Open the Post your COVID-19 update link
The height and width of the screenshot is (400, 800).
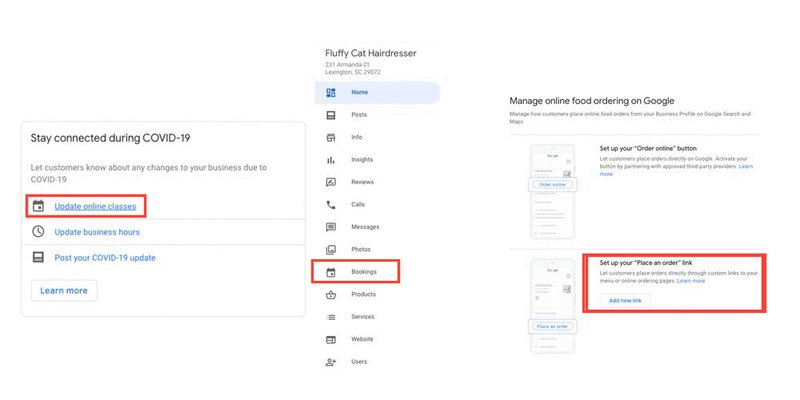(x=105, y=258)
